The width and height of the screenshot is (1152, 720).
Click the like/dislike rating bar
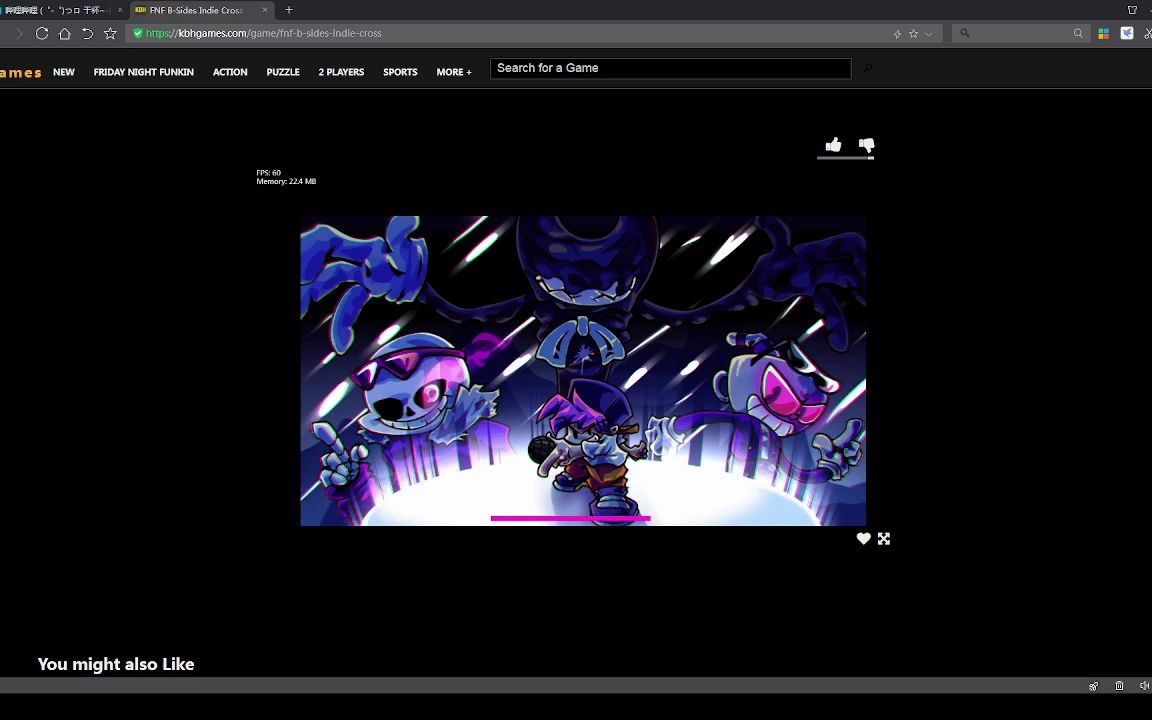tap(846, 157)
